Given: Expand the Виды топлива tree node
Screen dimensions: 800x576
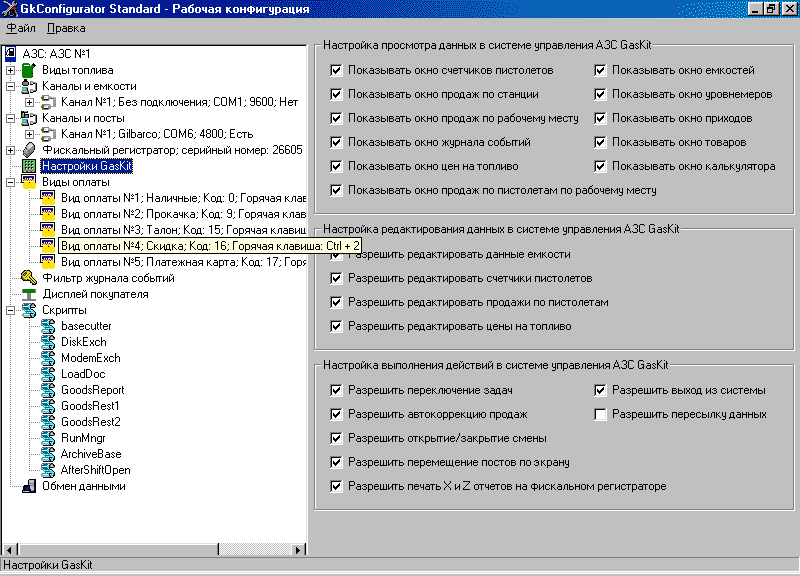Looking at the screenshot, I should click(x=10, y=70).
